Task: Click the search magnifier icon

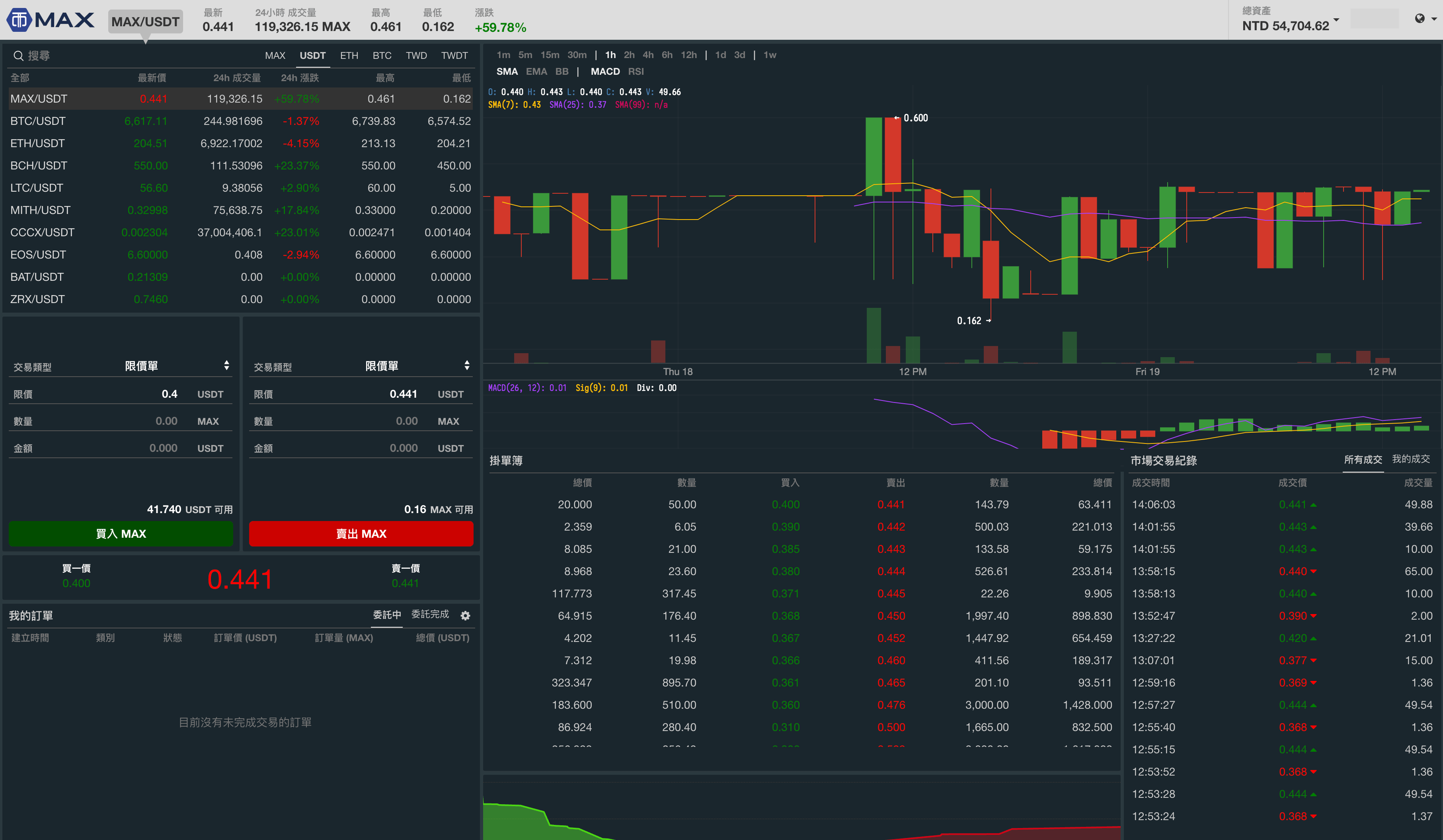Action: [18, 56]
